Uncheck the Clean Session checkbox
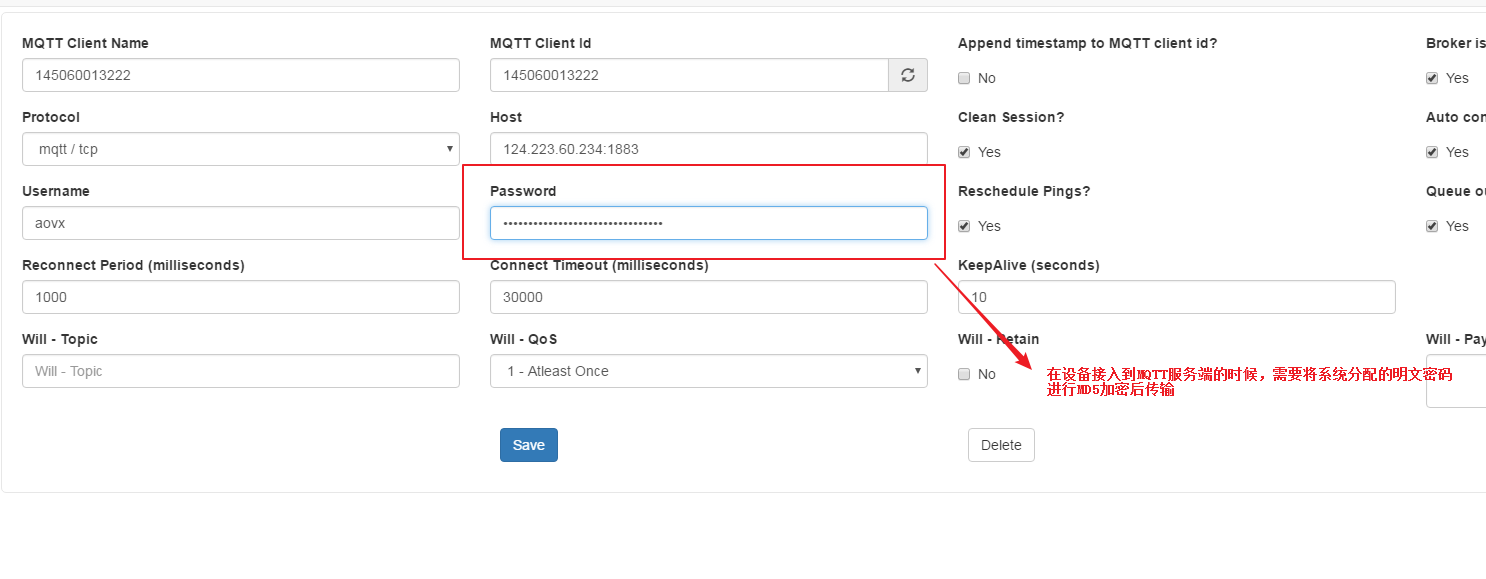 tap(964, 152)
